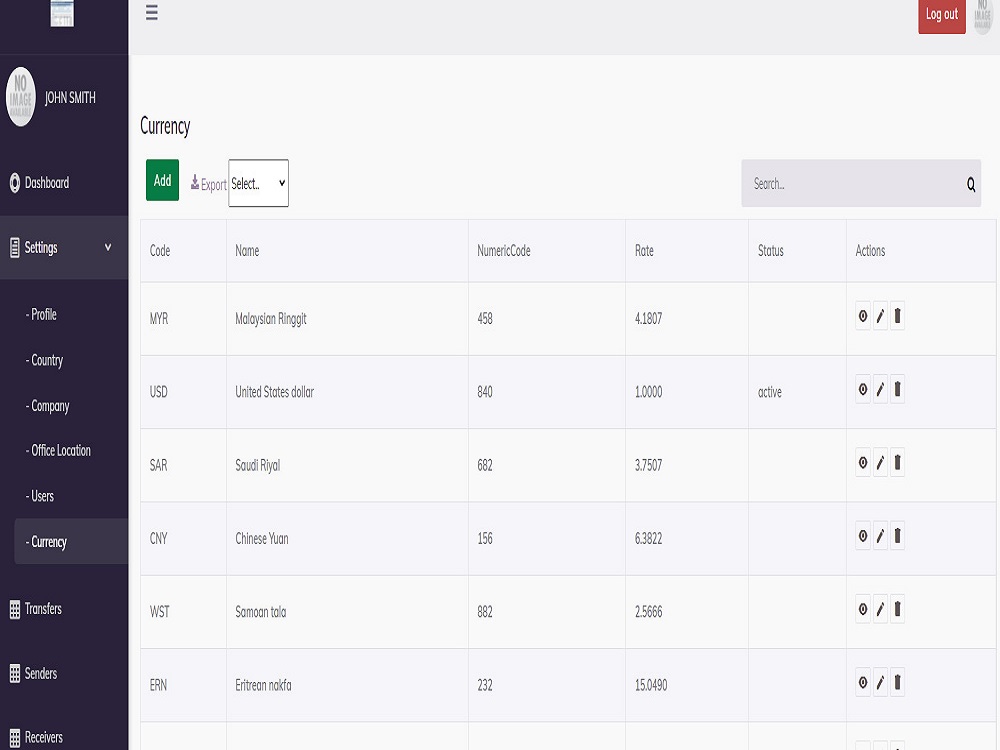View Saudi Riyal currency details
The image size is (1000, 750).
863,462
